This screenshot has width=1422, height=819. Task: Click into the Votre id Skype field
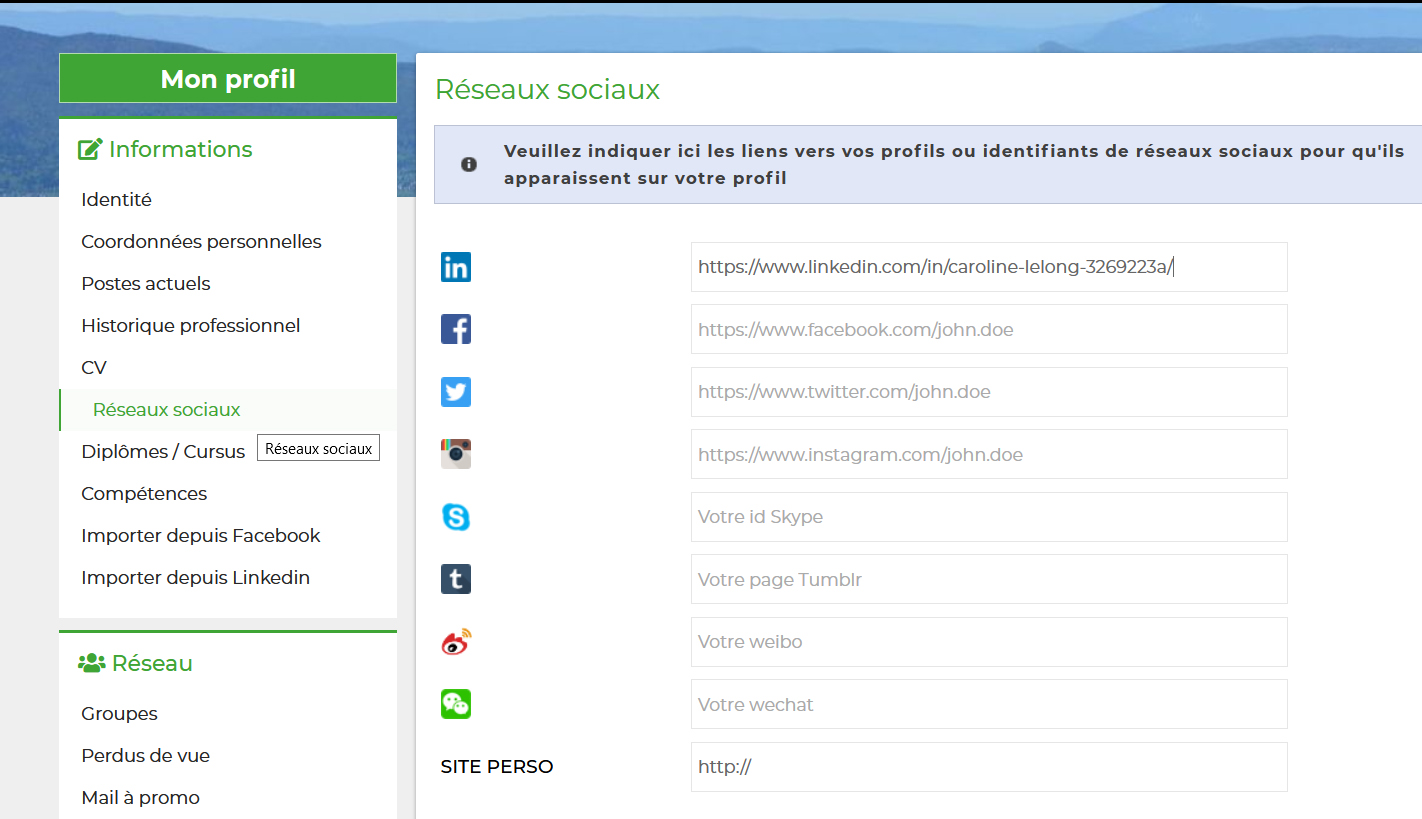click(x=988, y=517)
